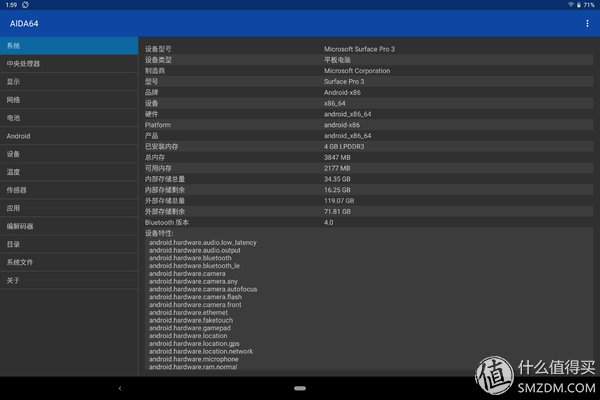Screen dimensions: 600x400
Task: Open the Android section in sidebar
Action: pyautogui.click(x=69, y=136)
